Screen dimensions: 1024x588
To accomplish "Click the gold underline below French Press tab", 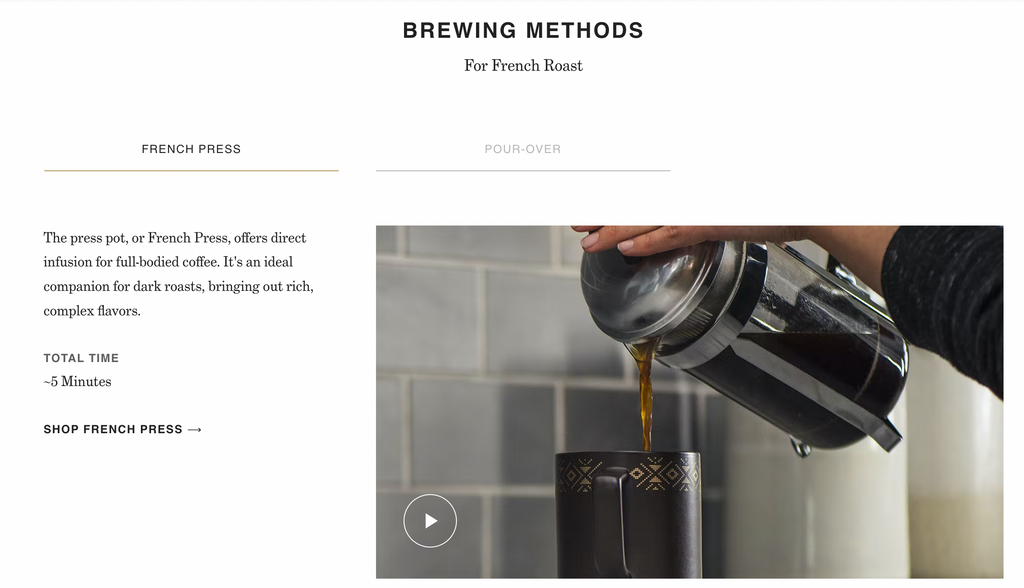I will 191,171.
